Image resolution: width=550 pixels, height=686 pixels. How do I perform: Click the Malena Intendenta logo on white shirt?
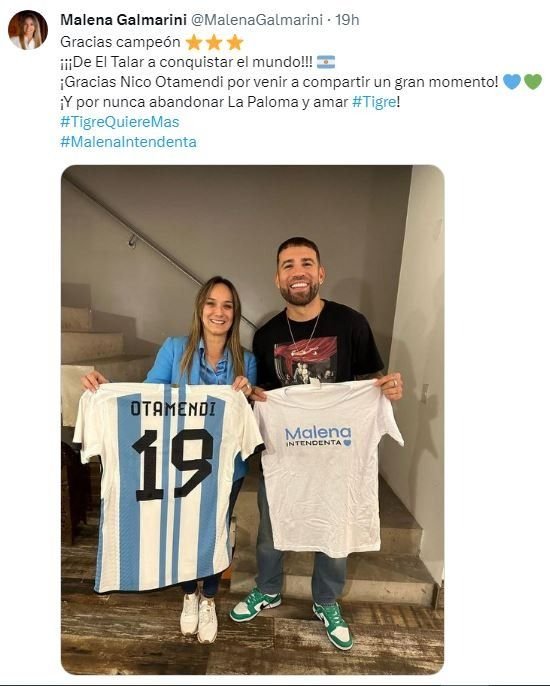318,437
